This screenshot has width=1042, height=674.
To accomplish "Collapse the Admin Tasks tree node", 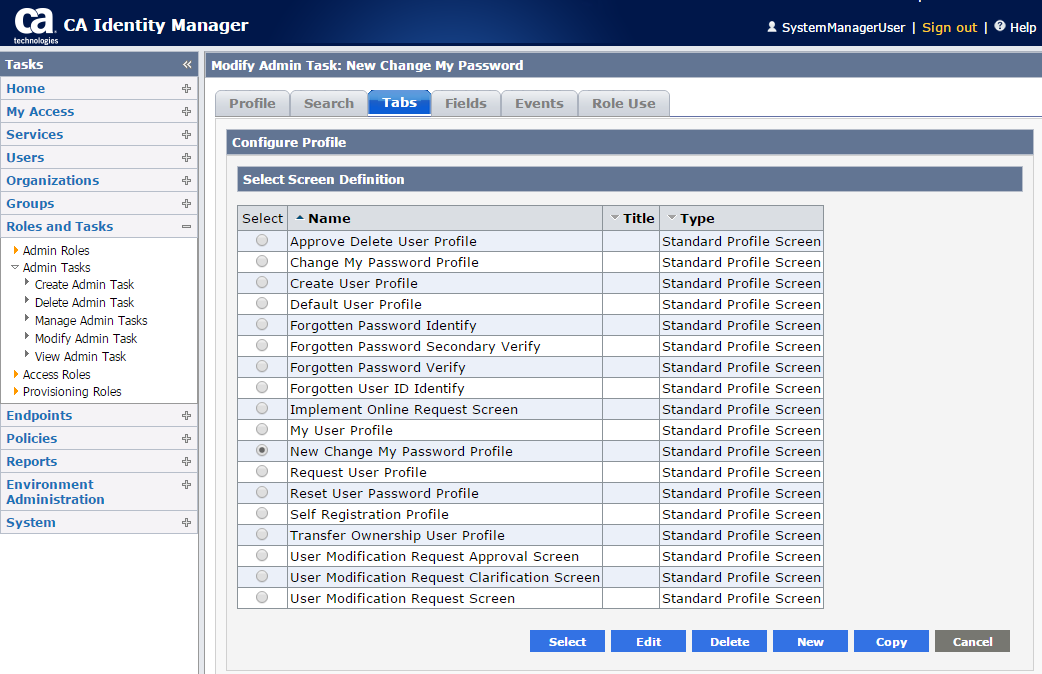I will tap(15, 268).
